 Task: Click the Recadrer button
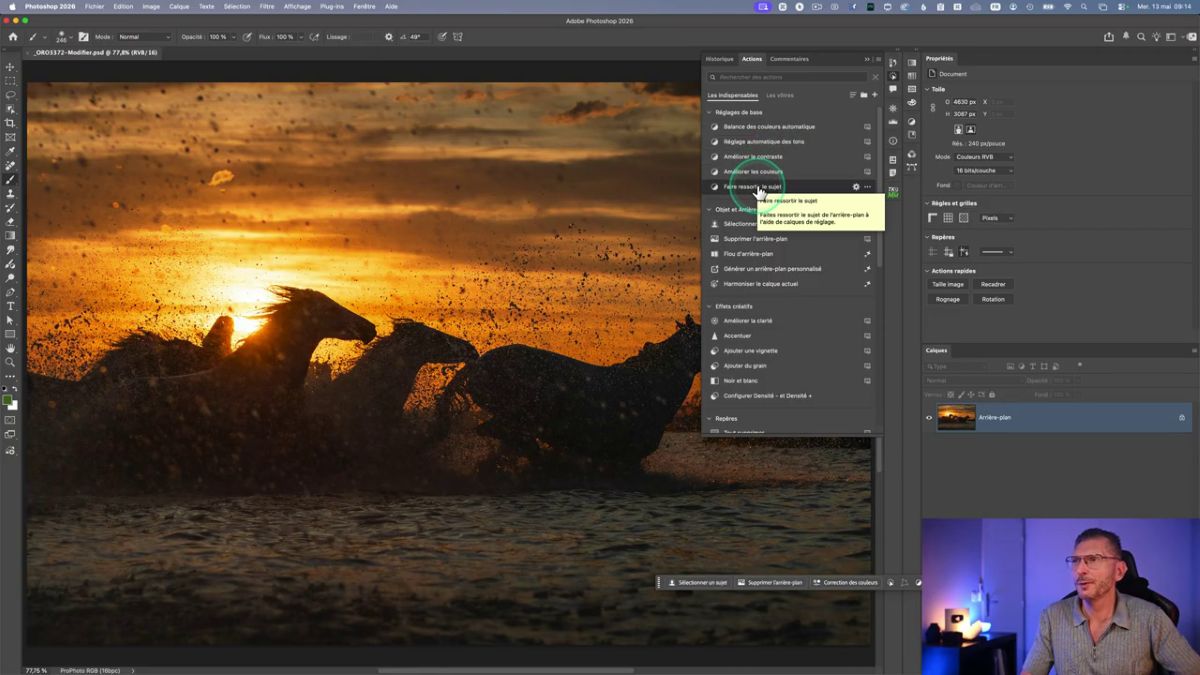993,284
